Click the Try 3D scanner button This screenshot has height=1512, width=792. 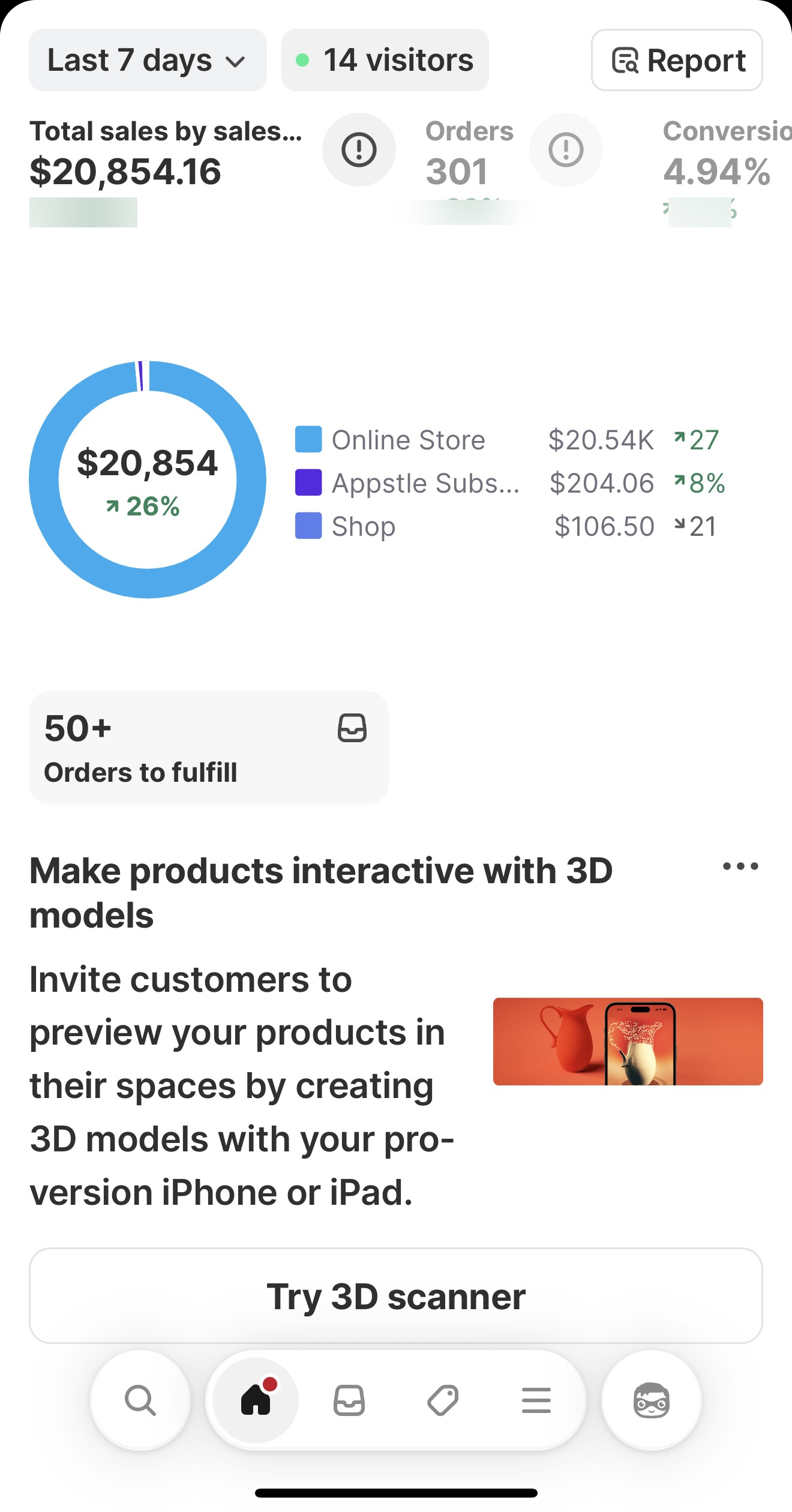(x=396, y=1296)
